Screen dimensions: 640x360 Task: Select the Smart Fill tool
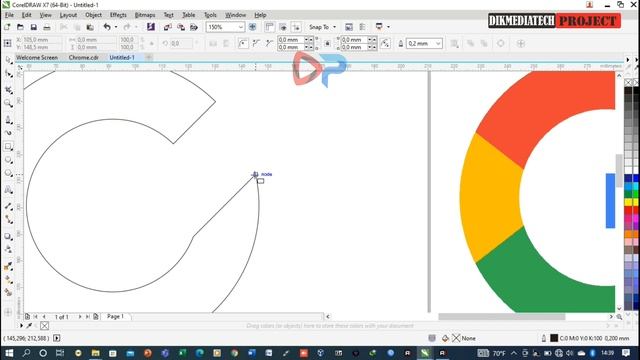(8, 293)
